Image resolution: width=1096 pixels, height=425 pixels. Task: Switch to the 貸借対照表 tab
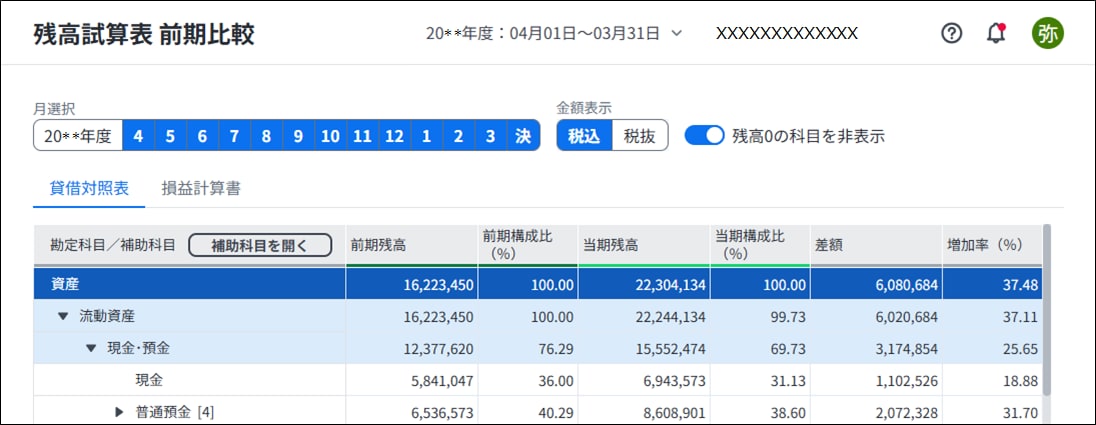pos(89,187)
